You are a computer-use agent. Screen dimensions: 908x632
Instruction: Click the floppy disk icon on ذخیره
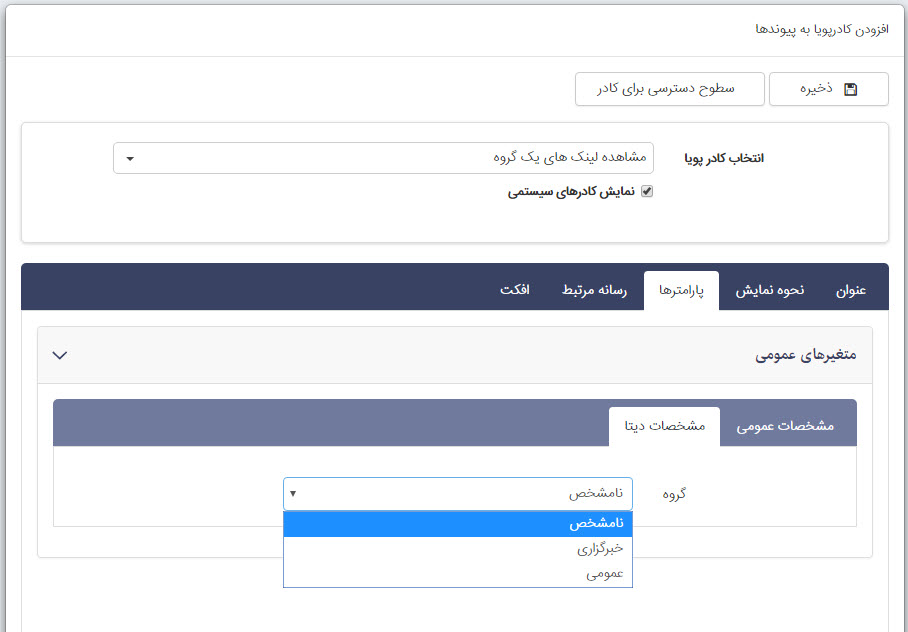850,89
